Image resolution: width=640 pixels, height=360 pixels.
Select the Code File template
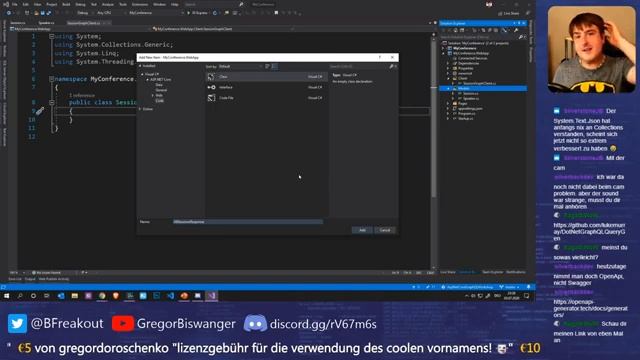pos(266,98)
